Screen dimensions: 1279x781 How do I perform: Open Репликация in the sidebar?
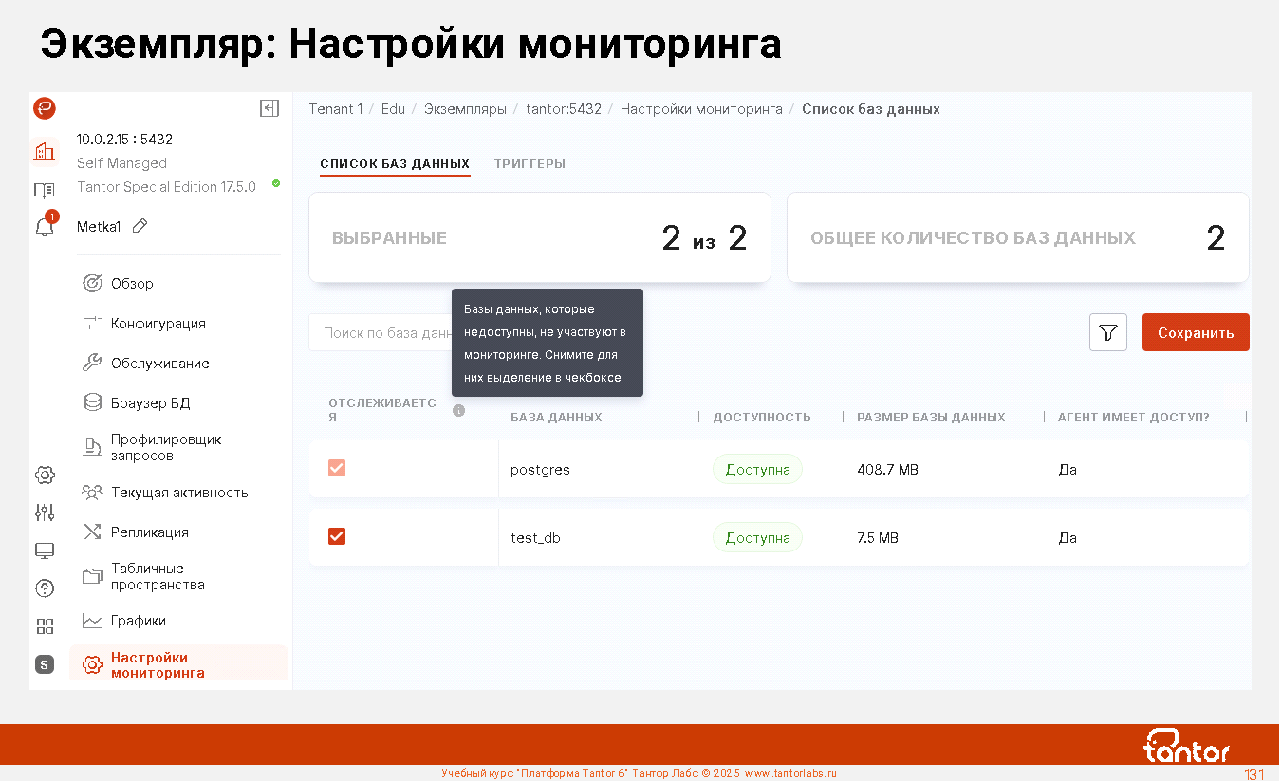[149, 532]
